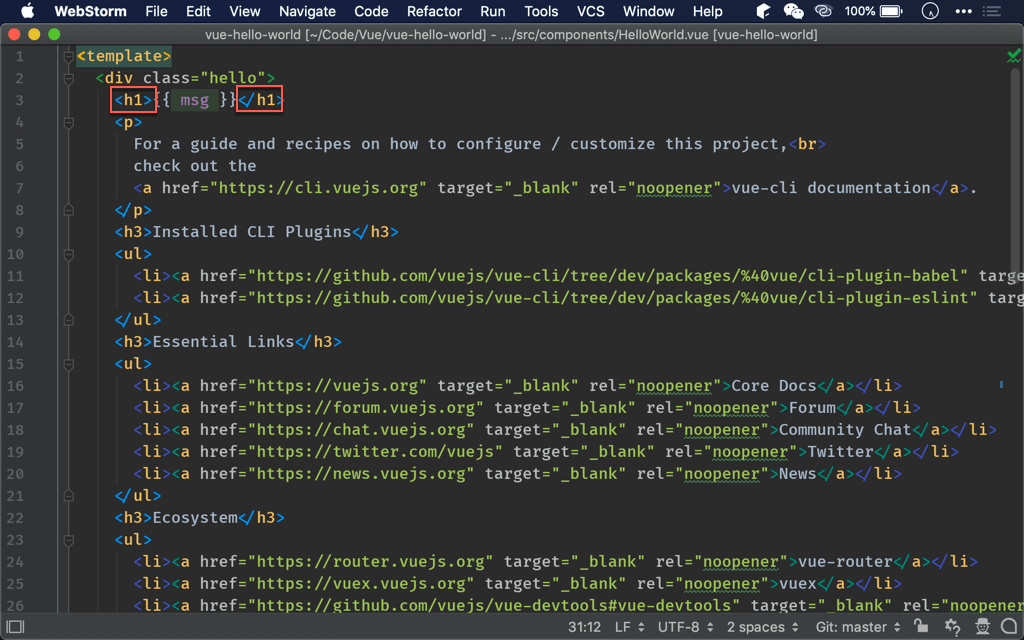Open the WebStorm application menu

point(91,11)
